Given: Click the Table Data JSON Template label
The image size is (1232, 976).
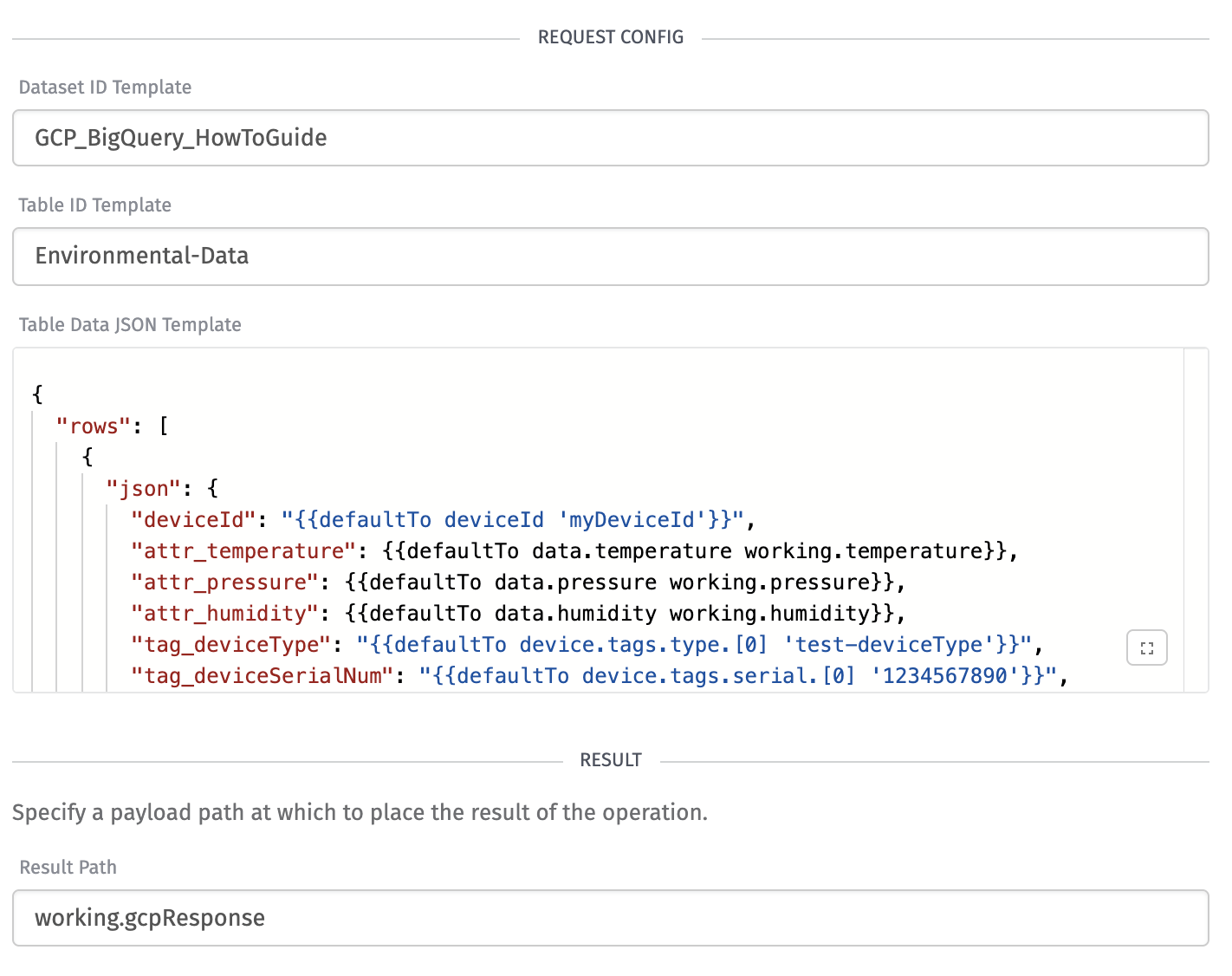Looking at the screenshot, I should tap(130, 325).
